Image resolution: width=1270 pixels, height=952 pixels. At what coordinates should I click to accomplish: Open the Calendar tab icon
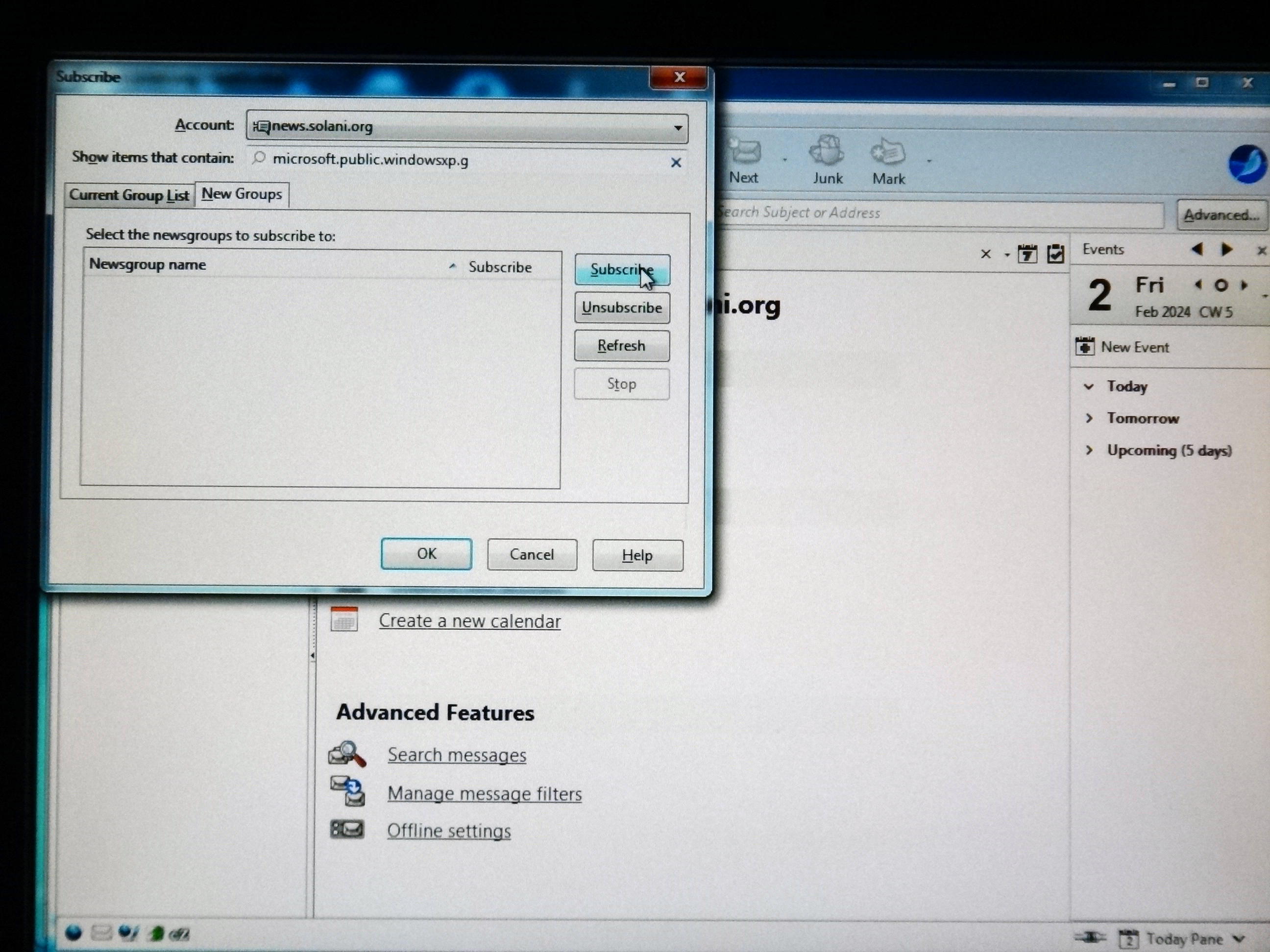click(x=1027, y=254)
